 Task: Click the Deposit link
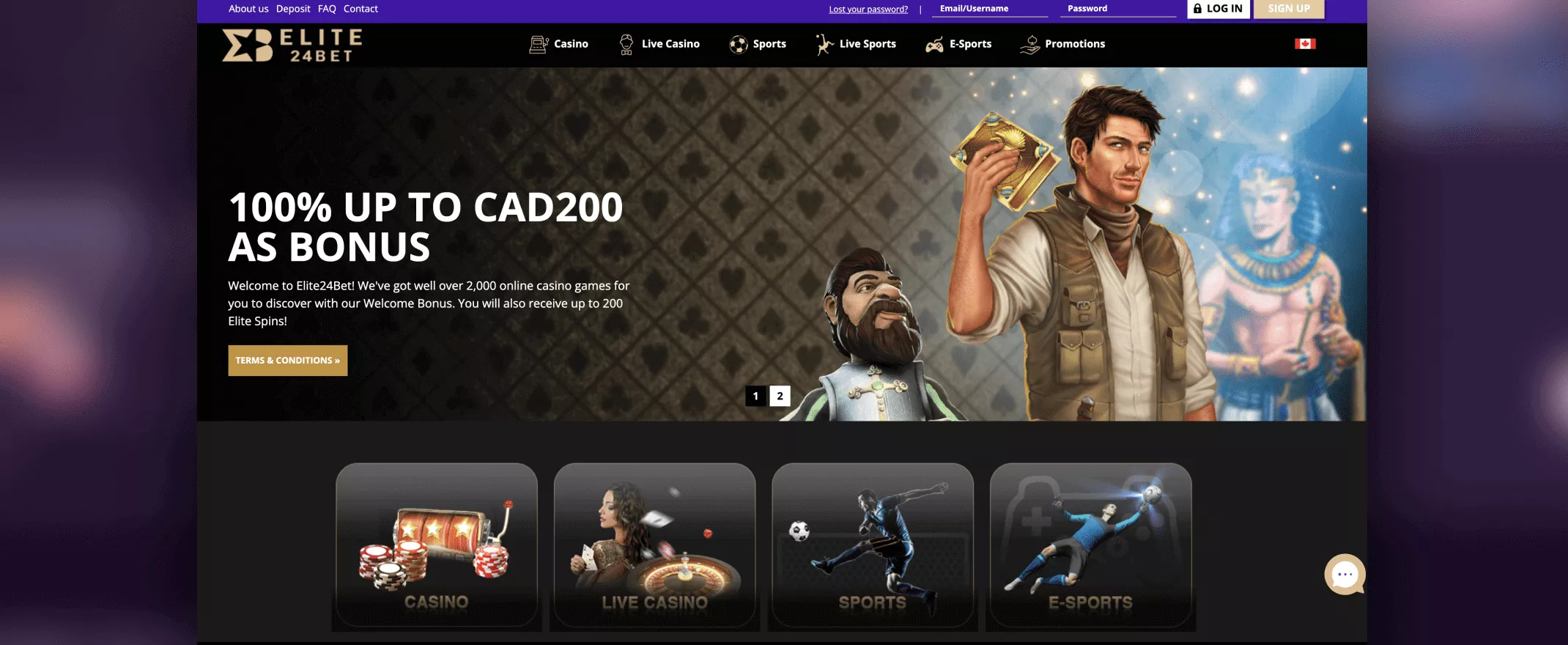click(293, 9)
